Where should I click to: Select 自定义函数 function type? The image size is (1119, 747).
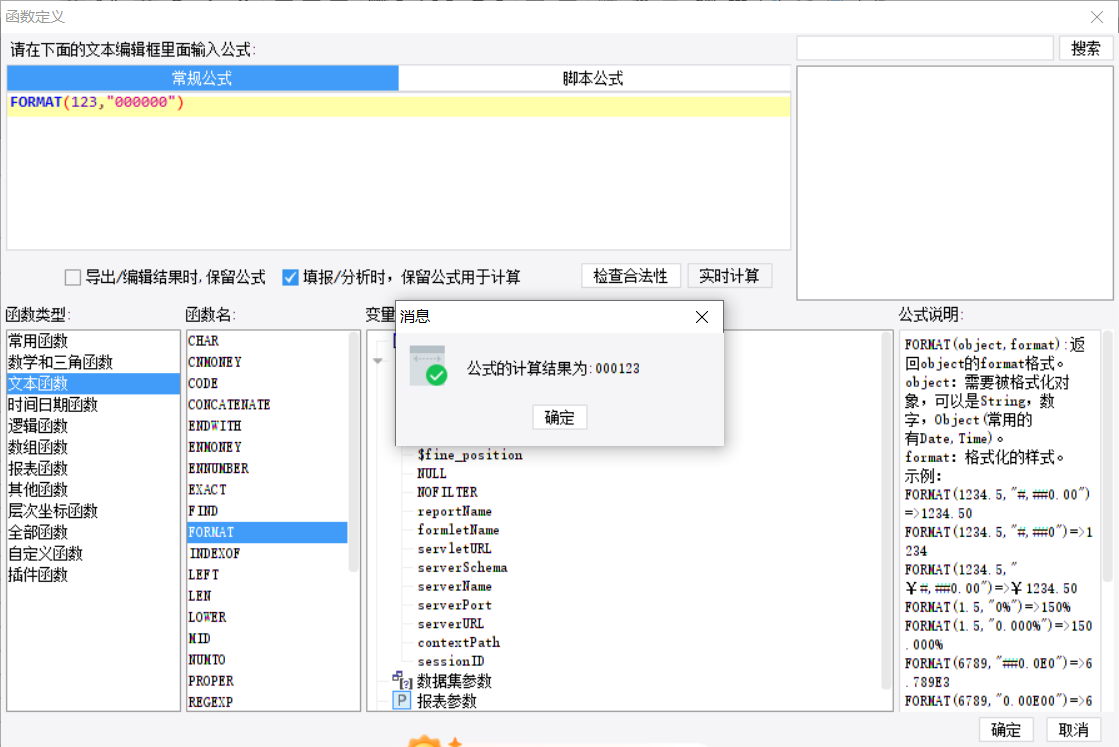click(93, 554)
